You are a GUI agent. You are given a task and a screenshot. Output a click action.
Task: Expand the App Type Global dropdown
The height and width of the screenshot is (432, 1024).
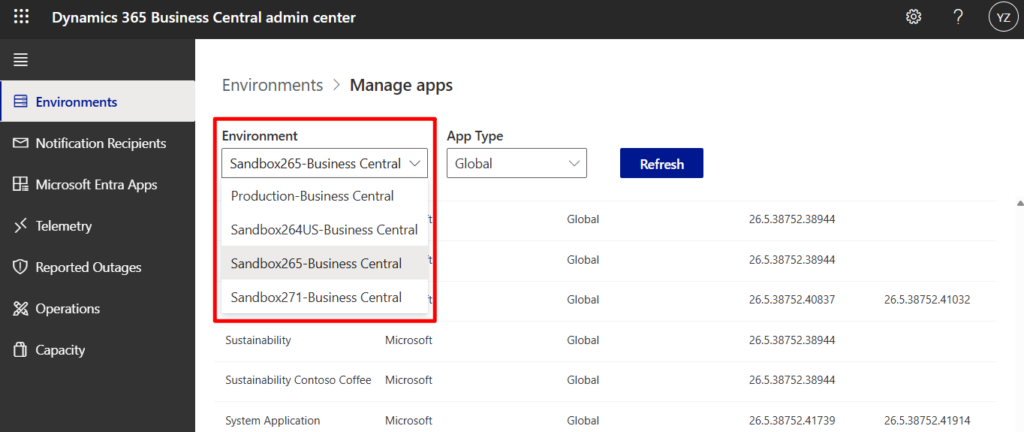pos(516,163)
